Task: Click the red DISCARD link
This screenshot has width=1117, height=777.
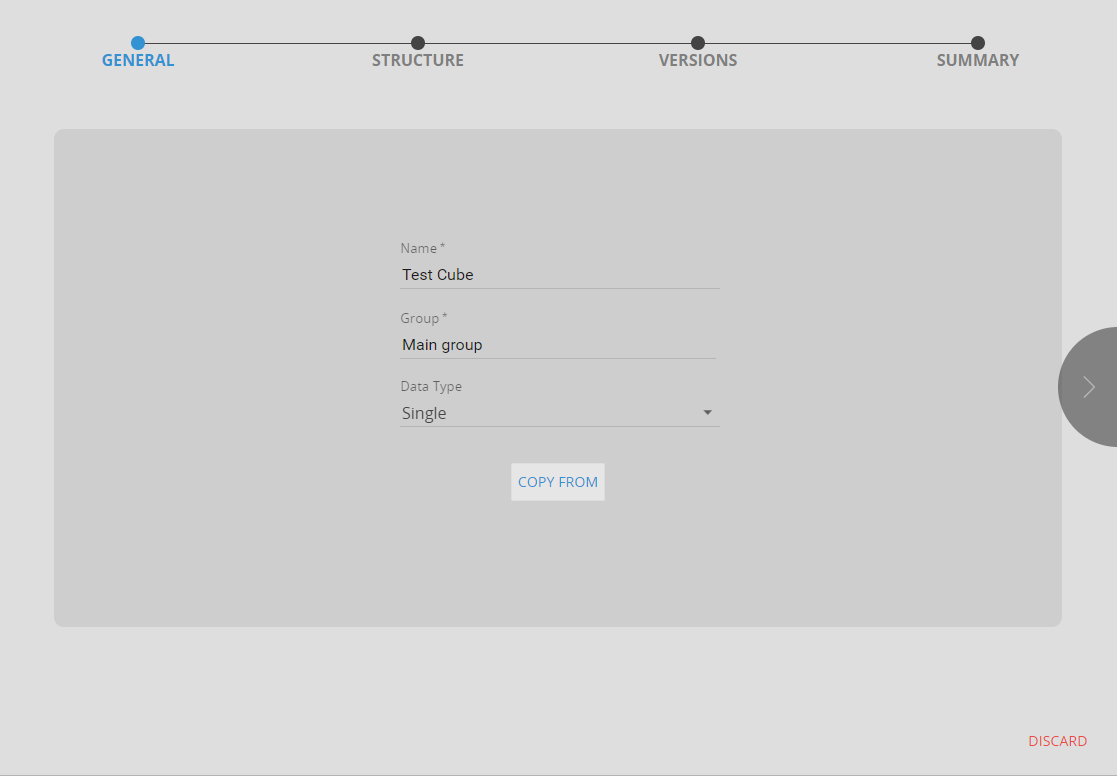Action: [1057, 741]
